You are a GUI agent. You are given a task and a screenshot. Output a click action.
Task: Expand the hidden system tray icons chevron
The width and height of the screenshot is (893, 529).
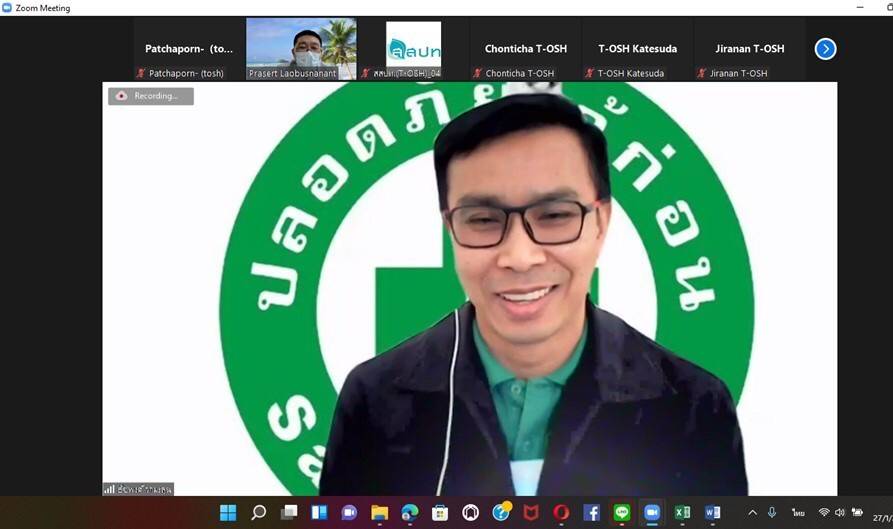point(752,512)
